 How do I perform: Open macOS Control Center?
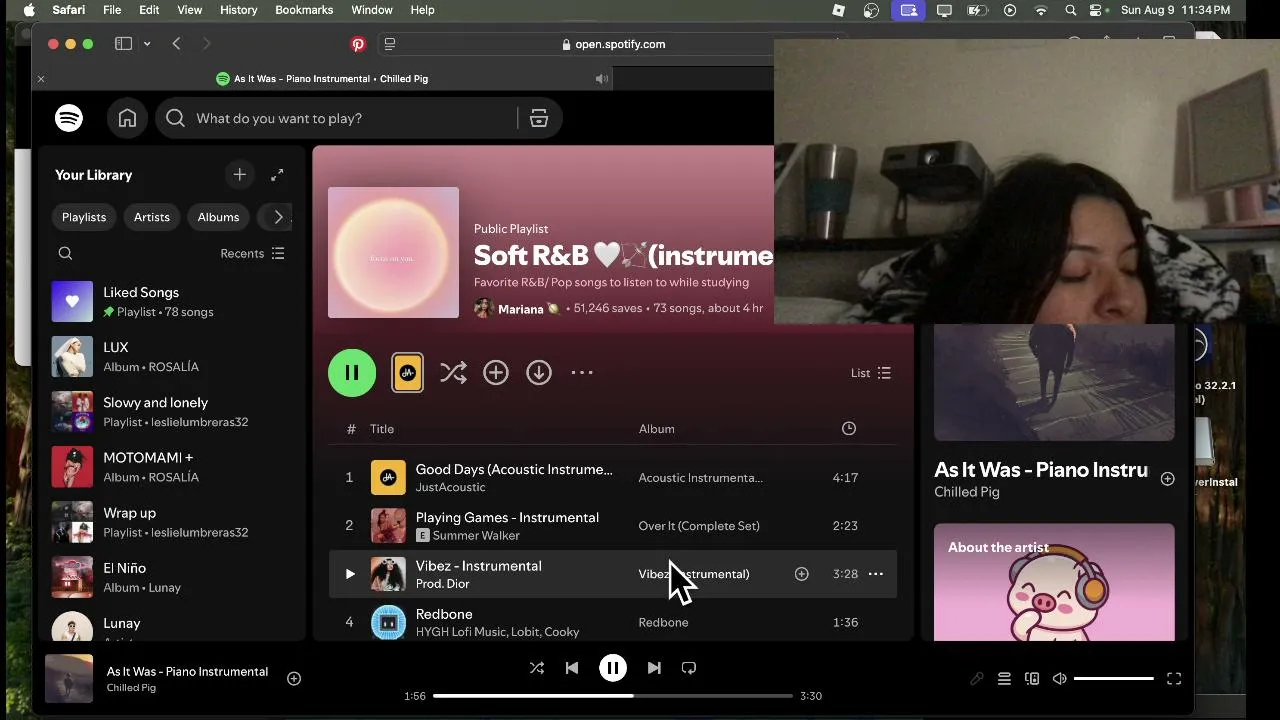coord(1097,10)
